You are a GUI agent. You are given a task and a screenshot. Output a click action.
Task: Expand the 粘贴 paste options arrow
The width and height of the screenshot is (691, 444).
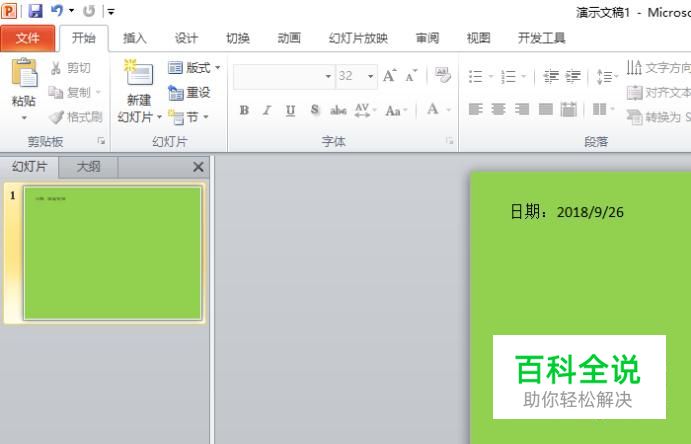point(24,118)
